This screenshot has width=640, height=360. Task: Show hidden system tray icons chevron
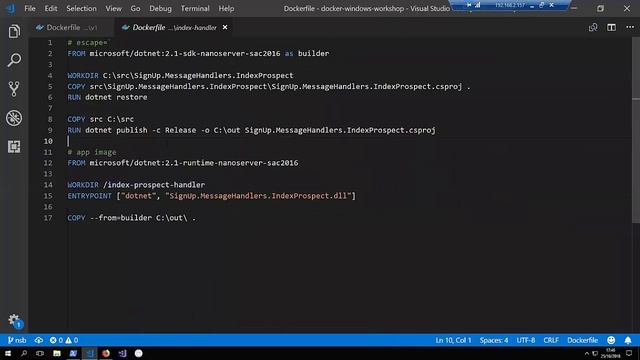pyautogui.click(x=587, y=353)
